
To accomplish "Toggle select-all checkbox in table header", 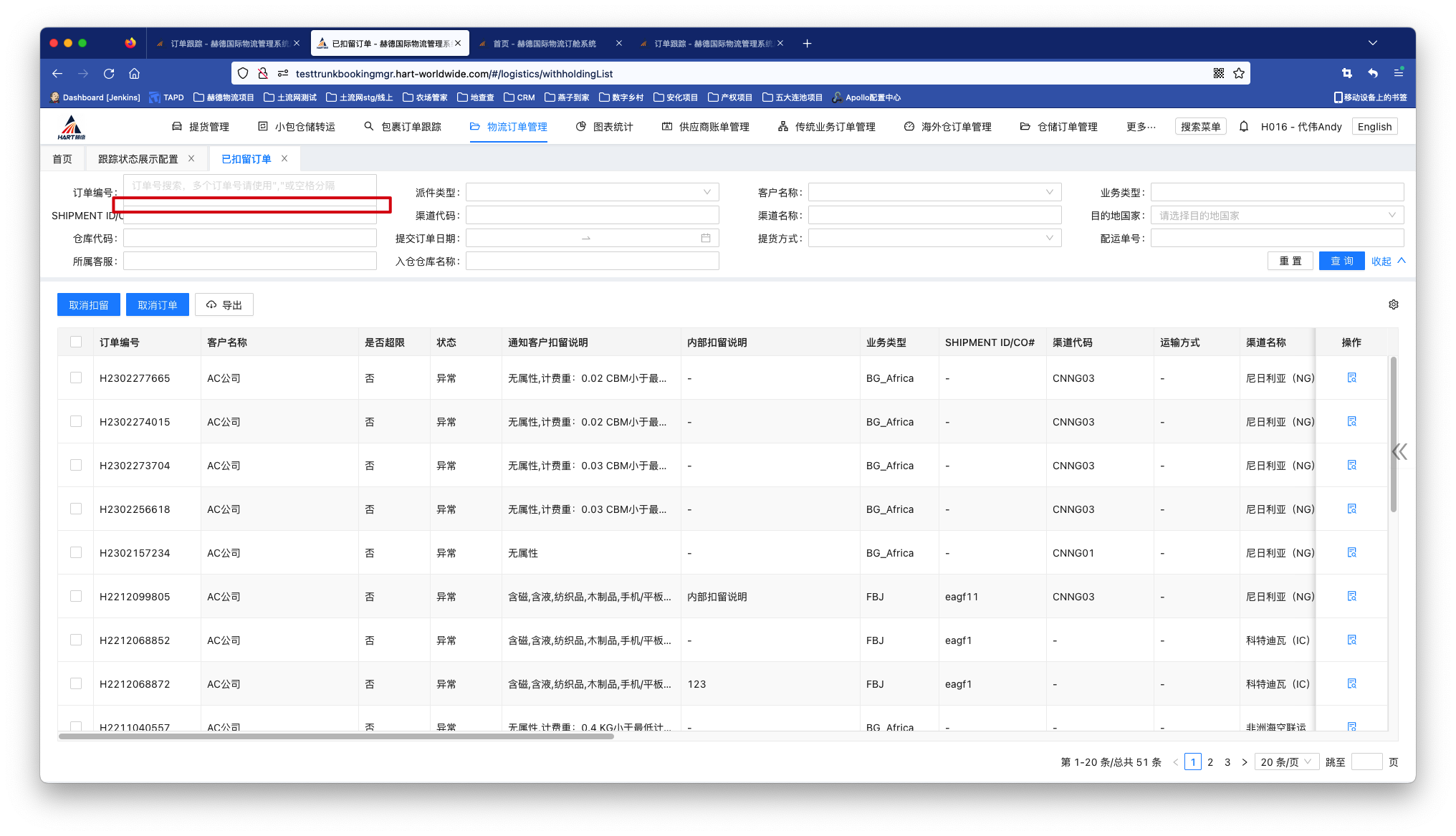I will click(76, 342).
